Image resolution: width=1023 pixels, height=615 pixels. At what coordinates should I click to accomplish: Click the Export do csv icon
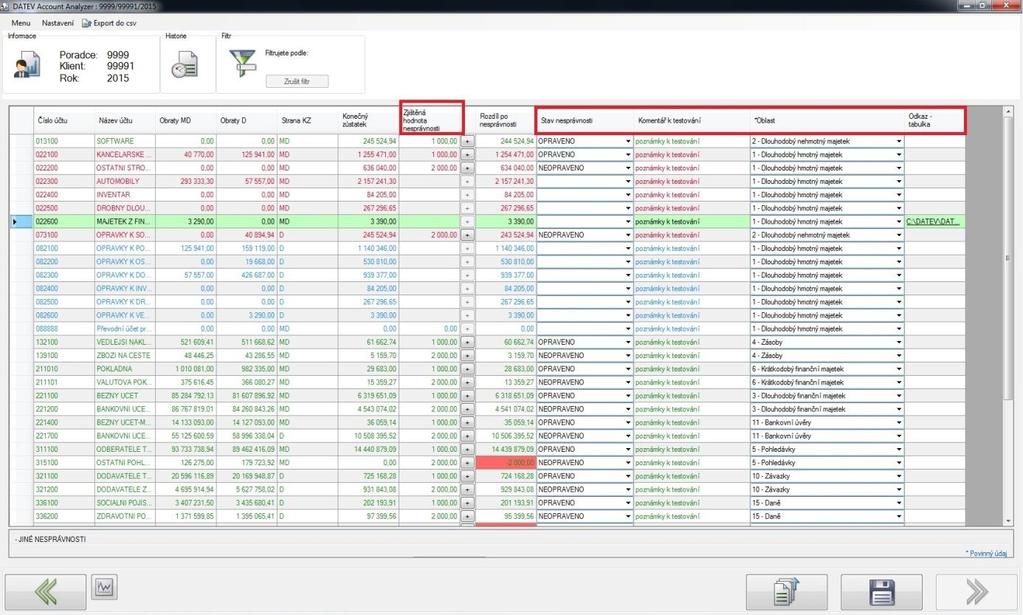tap(86, 23)
